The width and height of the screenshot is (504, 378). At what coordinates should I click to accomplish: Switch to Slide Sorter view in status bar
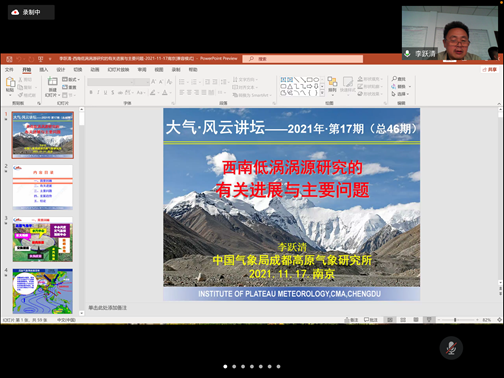click(x=403, y=320)
